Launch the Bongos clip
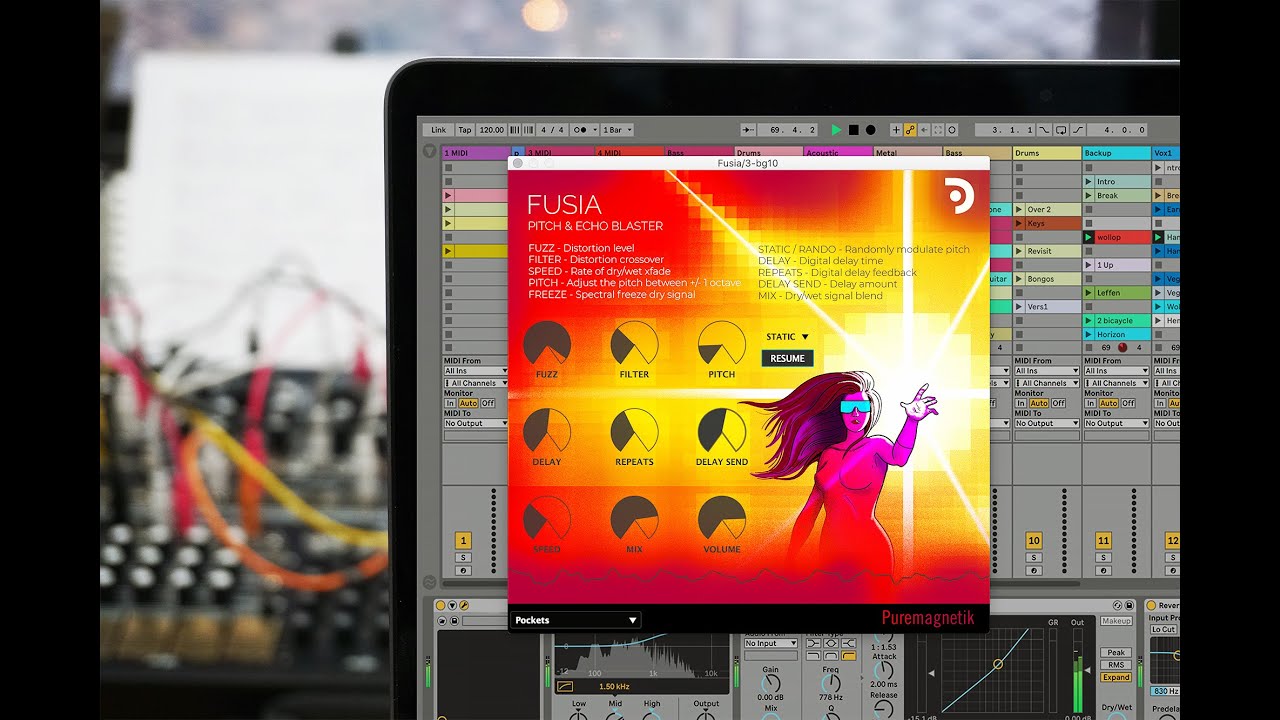The width and height of the screenshot is (1280, 720). [1019, 279]
